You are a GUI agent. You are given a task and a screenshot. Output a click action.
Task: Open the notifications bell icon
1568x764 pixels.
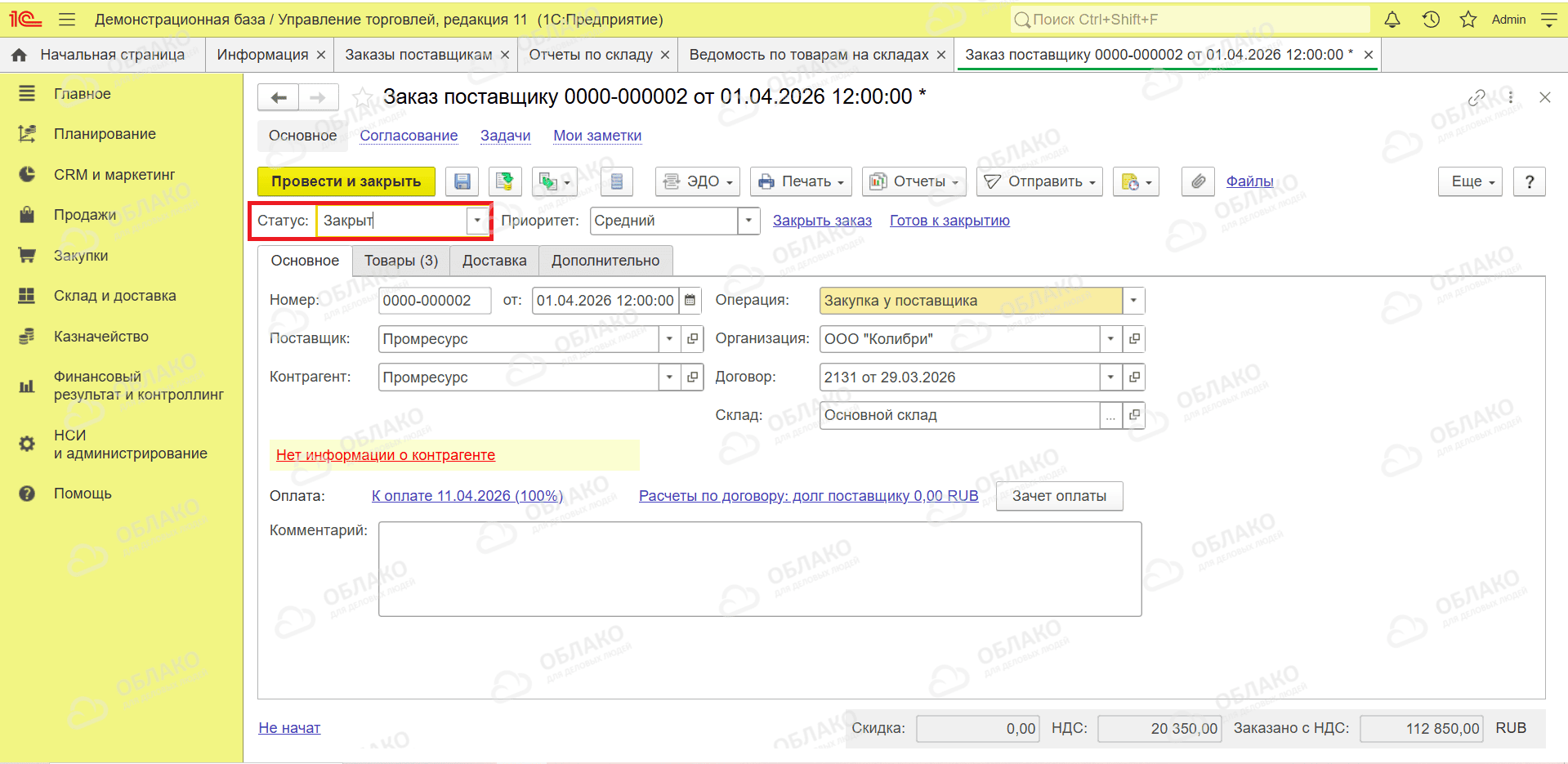click(1392, 20)
